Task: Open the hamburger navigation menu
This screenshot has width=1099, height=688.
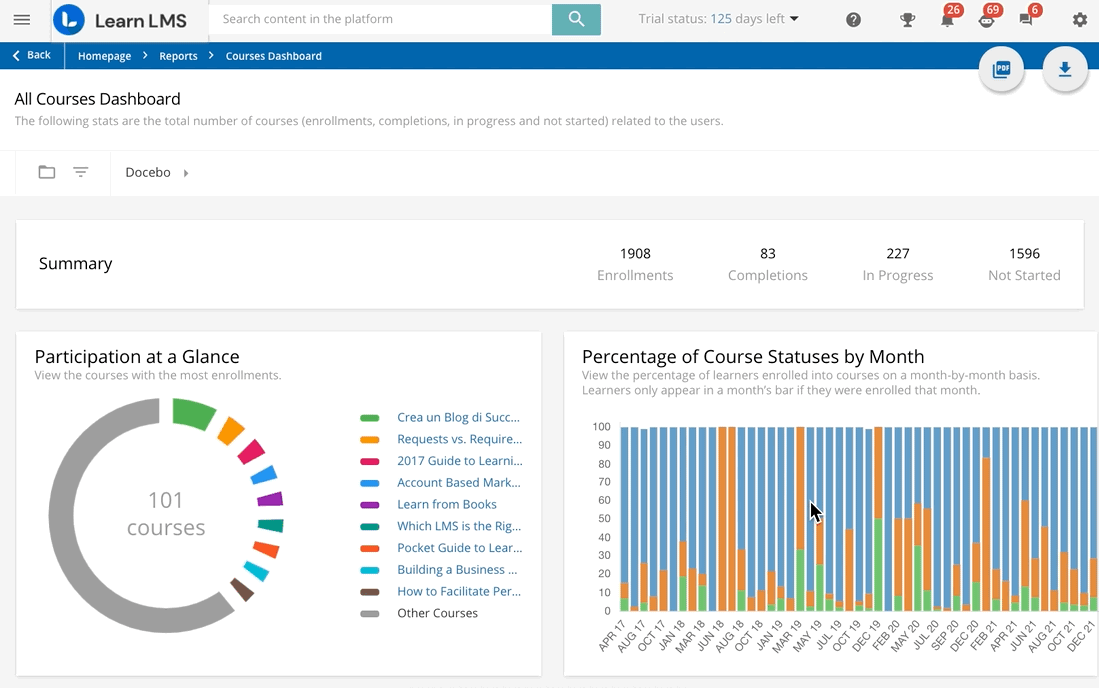Action: point(22,19)
